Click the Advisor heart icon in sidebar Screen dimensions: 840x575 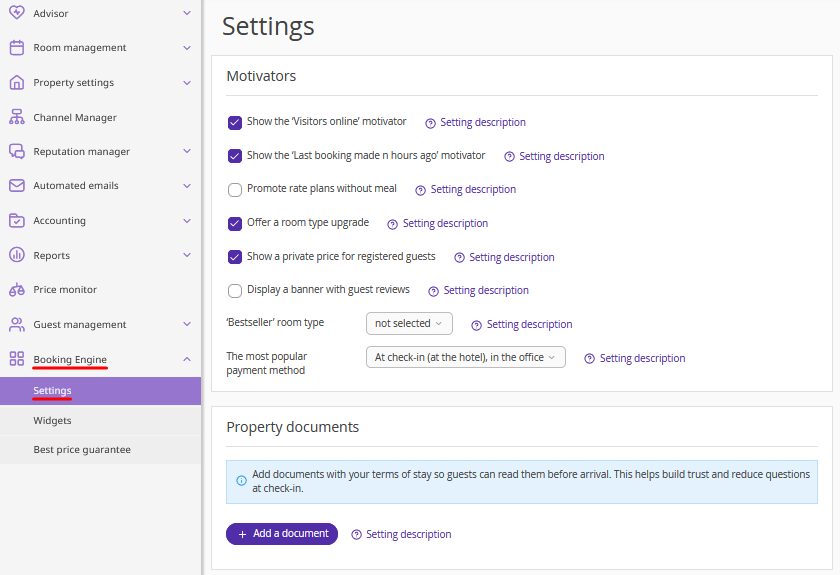[16, 13]
